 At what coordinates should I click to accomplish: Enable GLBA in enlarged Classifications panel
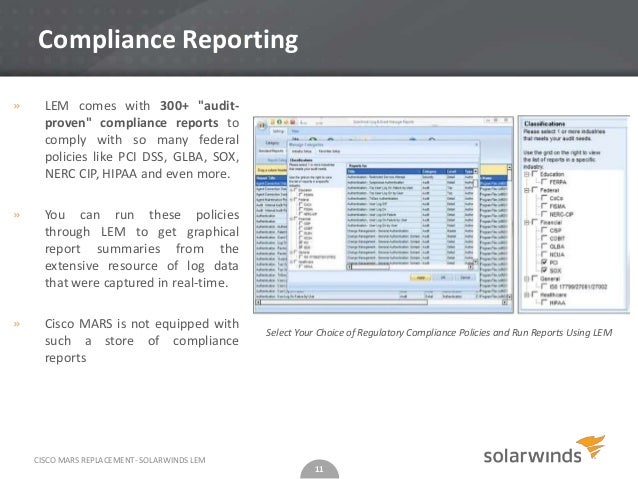(544, 246)
